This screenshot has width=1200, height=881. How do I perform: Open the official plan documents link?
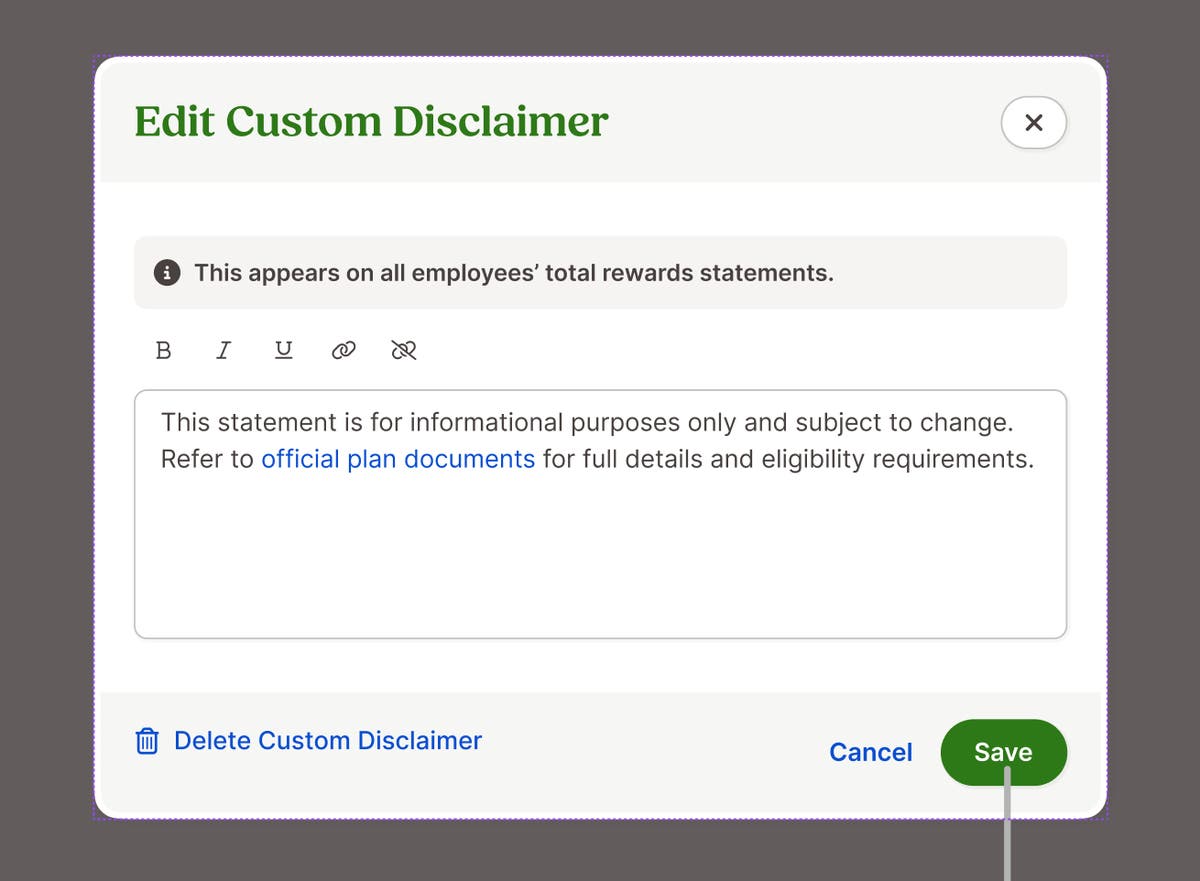tap(397, 459)
